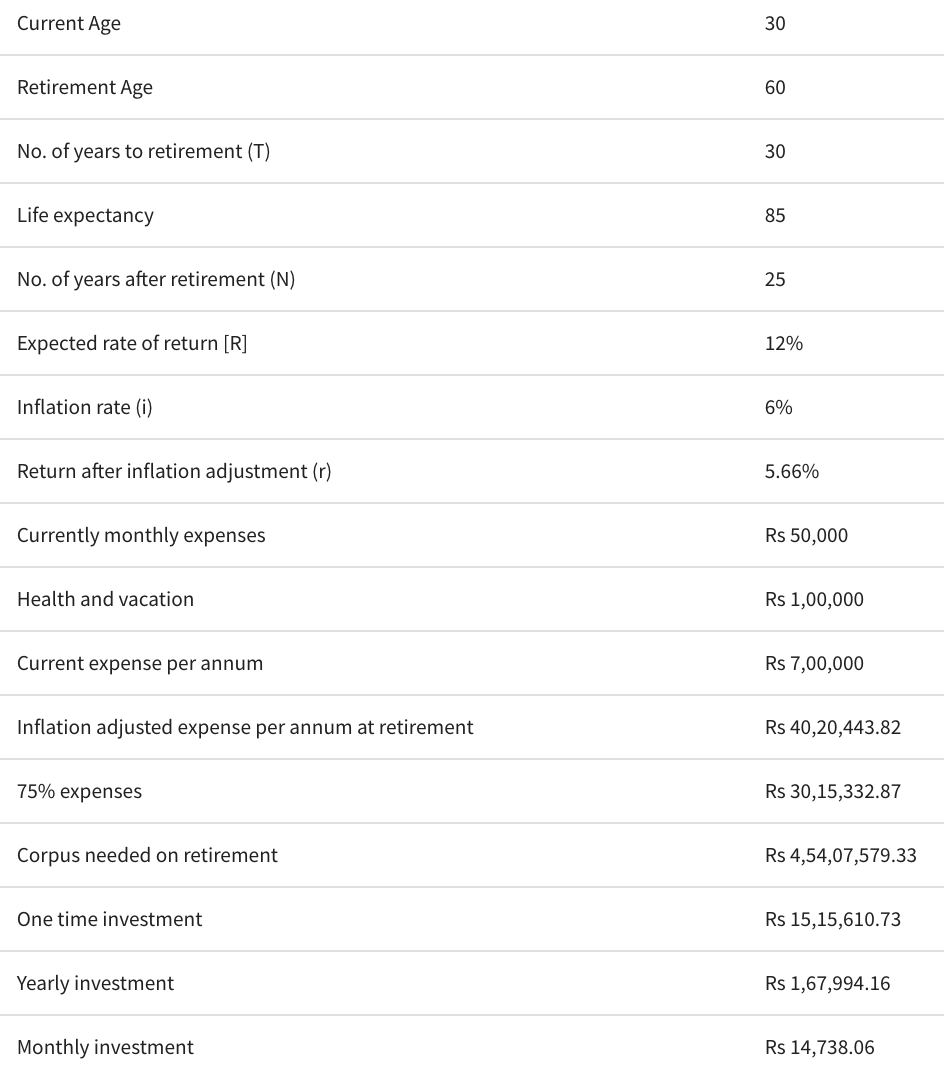Click the "Current Age" row label
Image resolution: width=944 pixels, height=1070 pixels.
pyautogui.click(x=69, y=24)
